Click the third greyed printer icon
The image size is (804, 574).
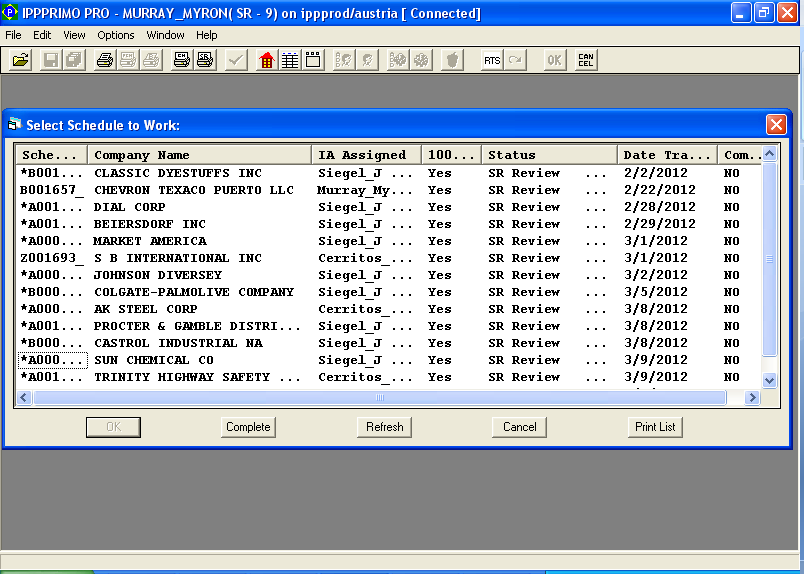click(x=151, y=60)
